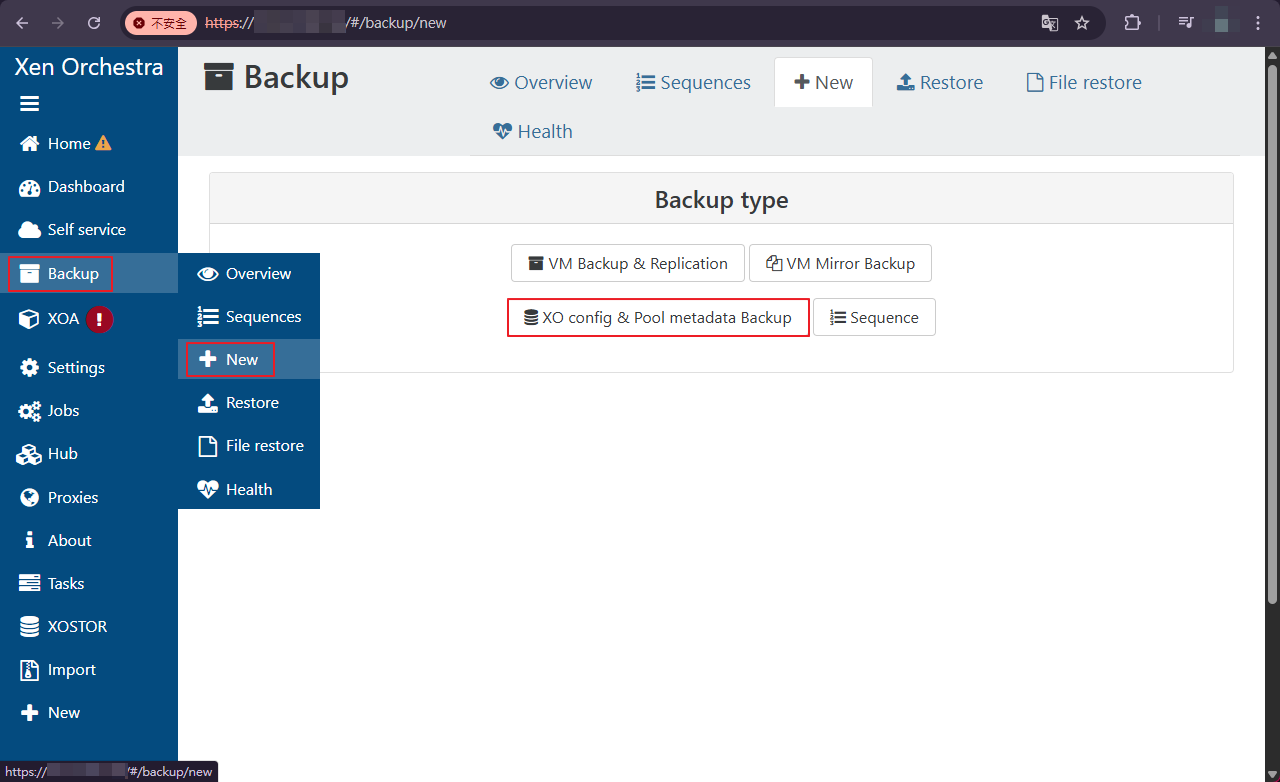Open Hub from the sidebar
Screen dimensions: 1280x782
(48, 454)
